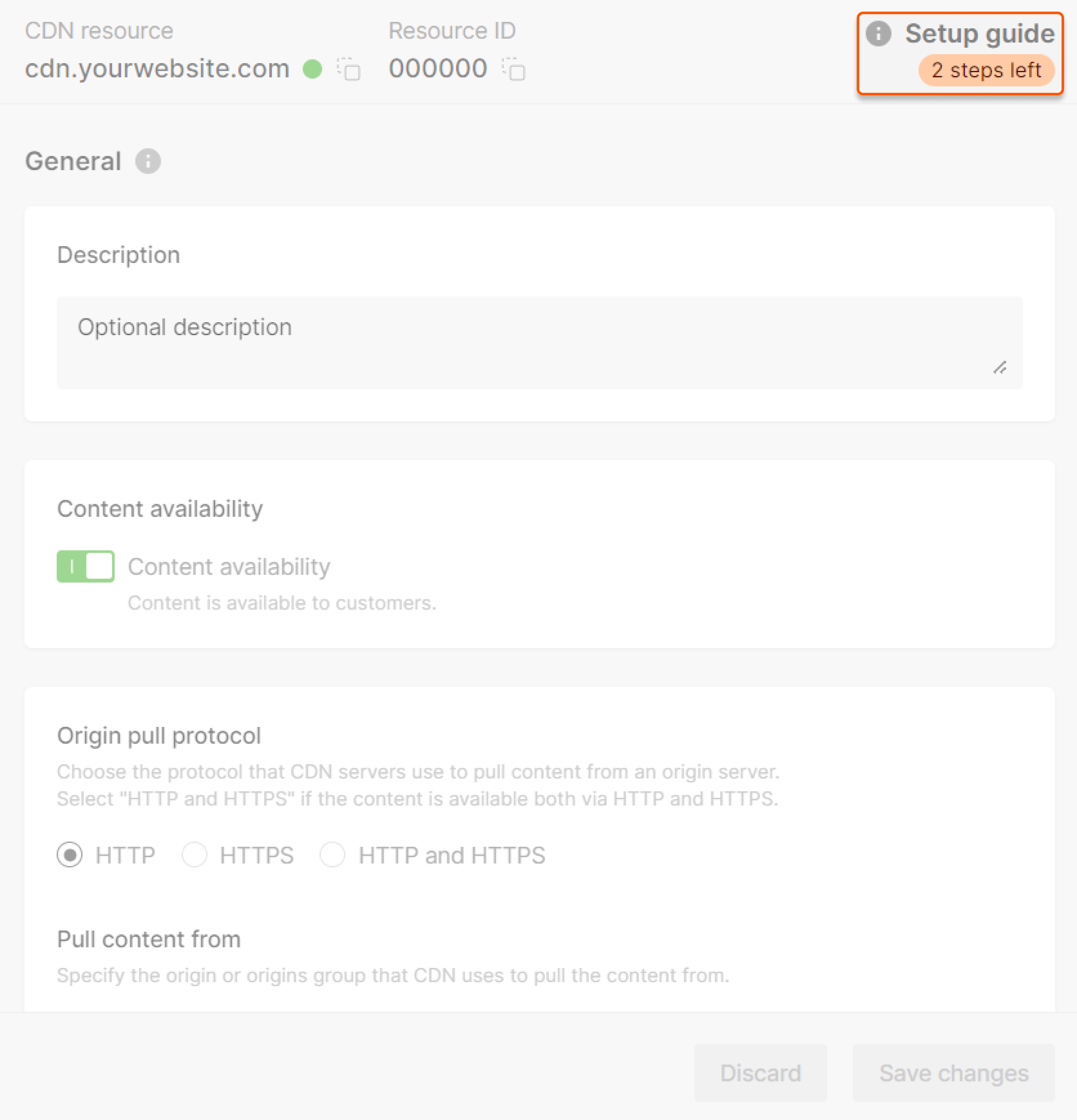Screen dimensions: 1077x1120
Task: Click the "Pull content from" heading
Action: 149,939
